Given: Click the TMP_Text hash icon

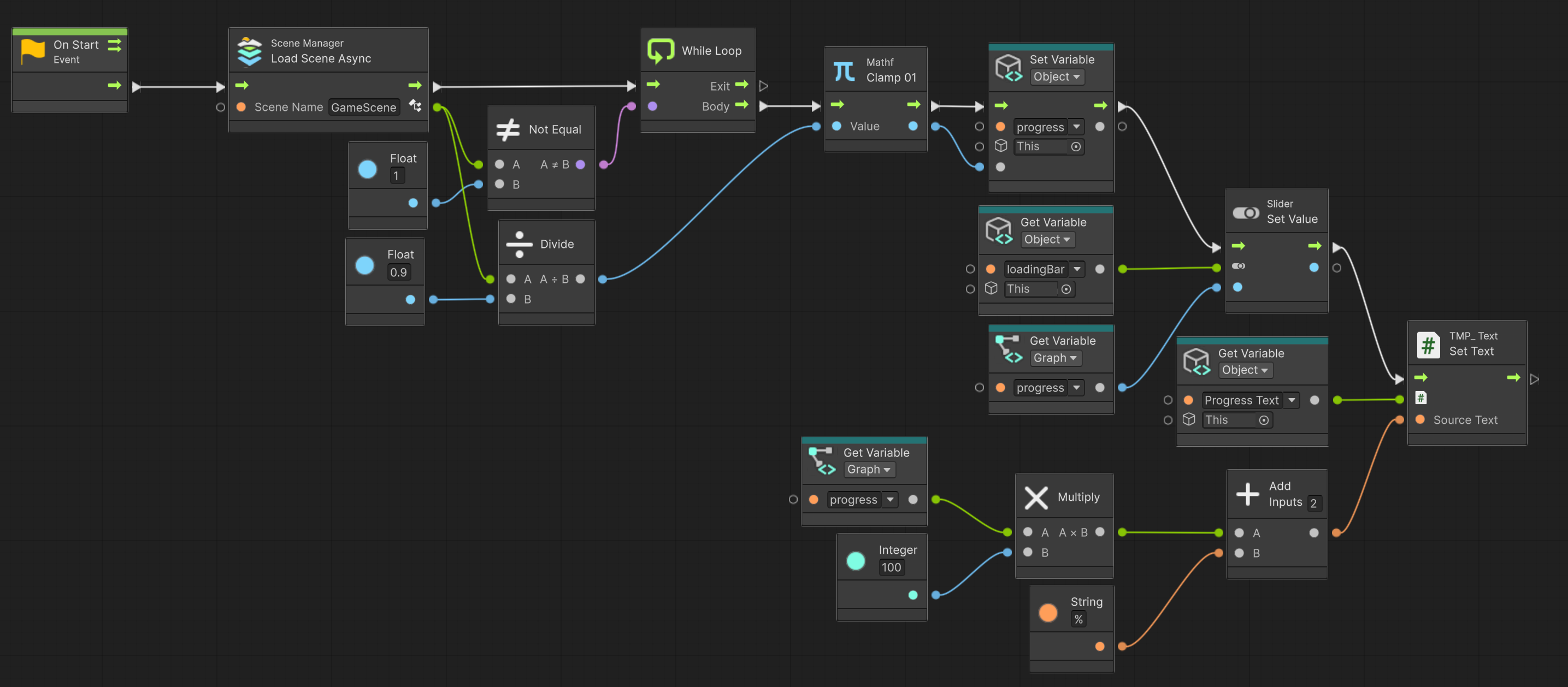Looking at the screenshot, I should (x=1428, y=345).
